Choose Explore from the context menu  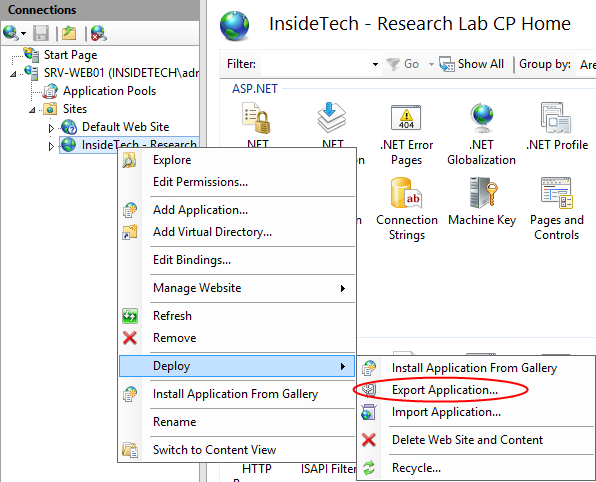click(x=172, y=160)
